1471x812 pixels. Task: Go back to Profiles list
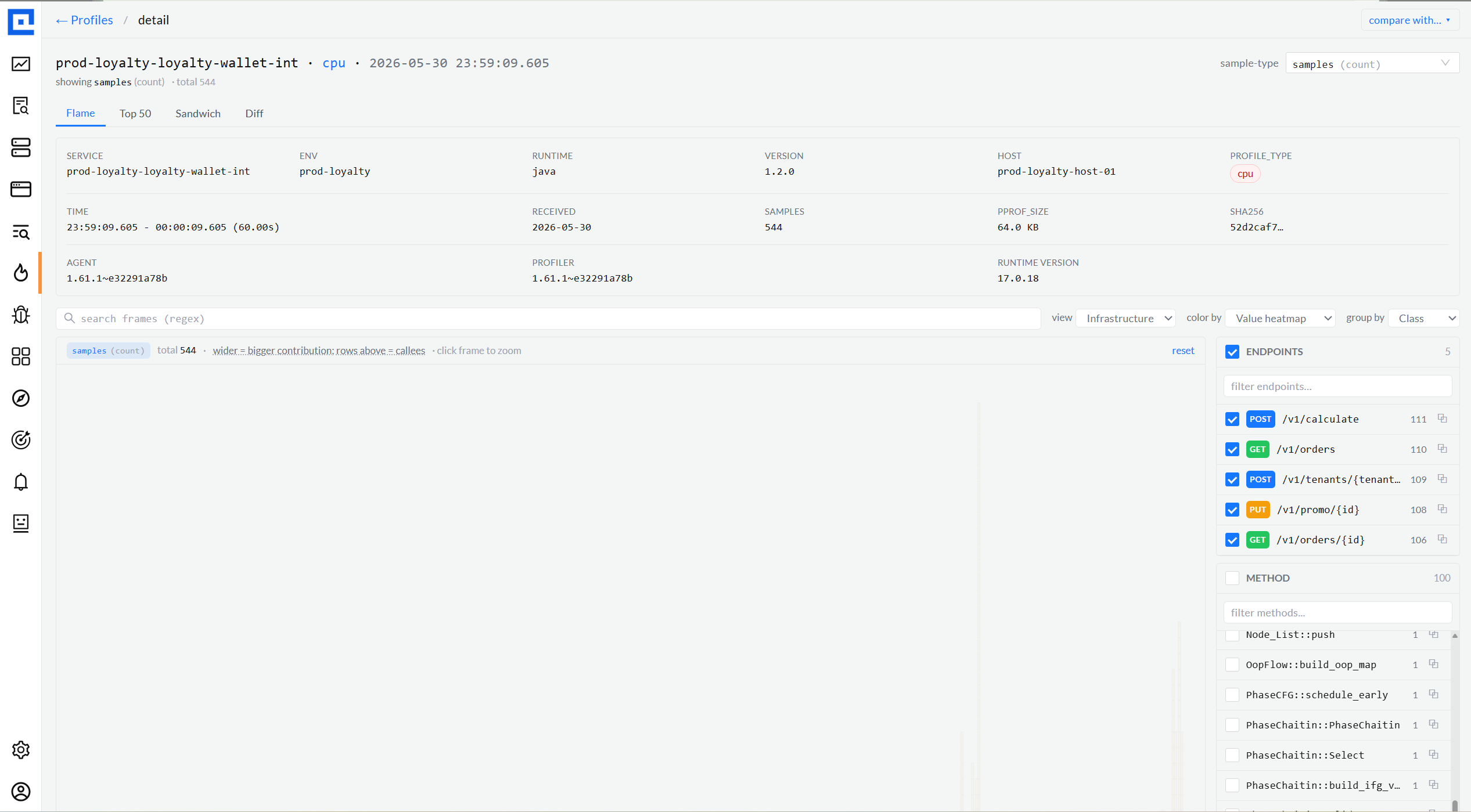(x=84, y=20)
